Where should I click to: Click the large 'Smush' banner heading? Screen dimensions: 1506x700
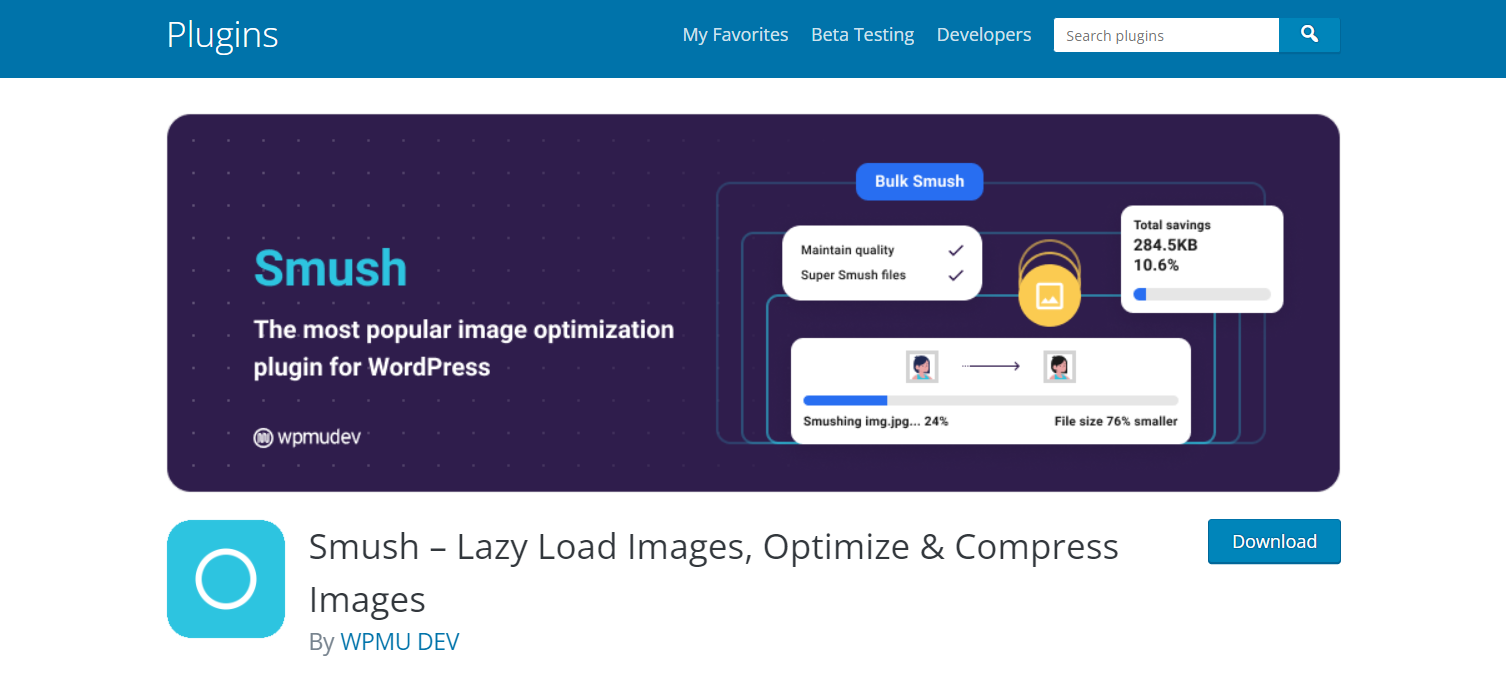tap(330, 268)
